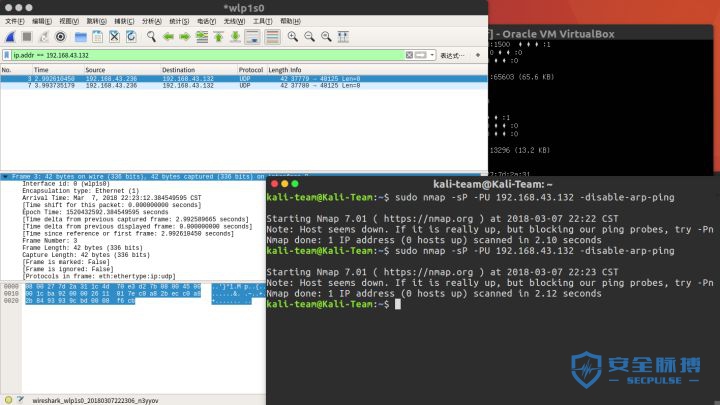Open a capture file via folder icon

coord(80,37)
